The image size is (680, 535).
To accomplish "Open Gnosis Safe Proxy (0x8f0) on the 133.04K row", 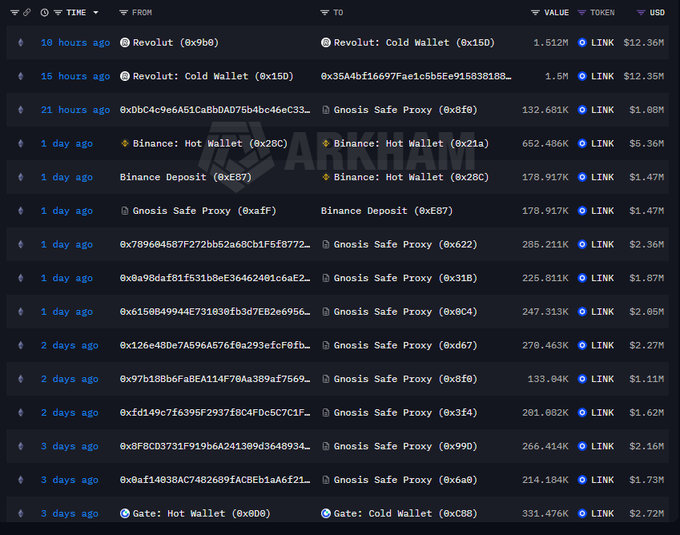I will click(405, 379).
